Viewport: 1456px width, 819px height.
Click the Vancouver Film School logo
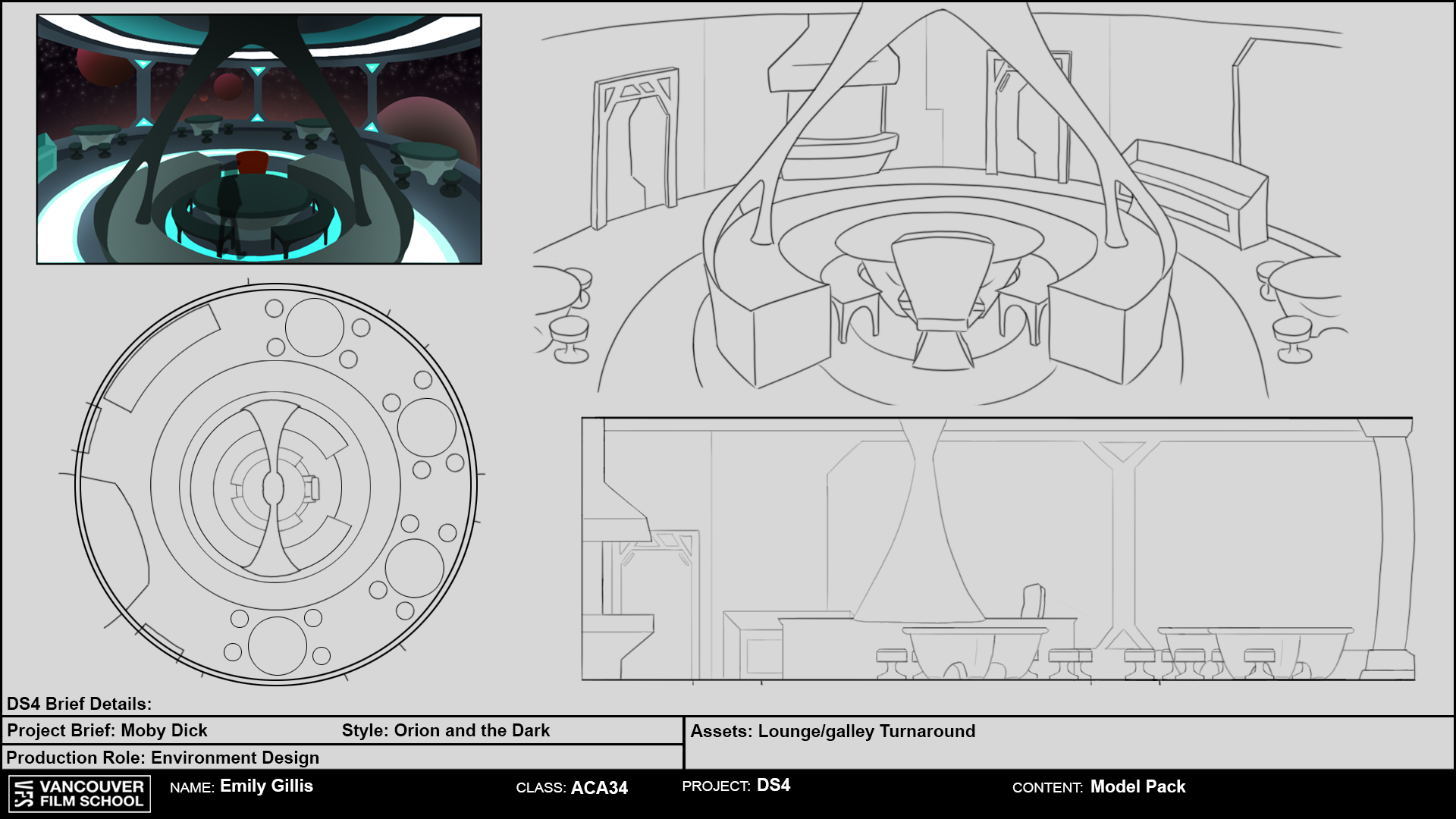pyautogui.click(x=79, y=794)
